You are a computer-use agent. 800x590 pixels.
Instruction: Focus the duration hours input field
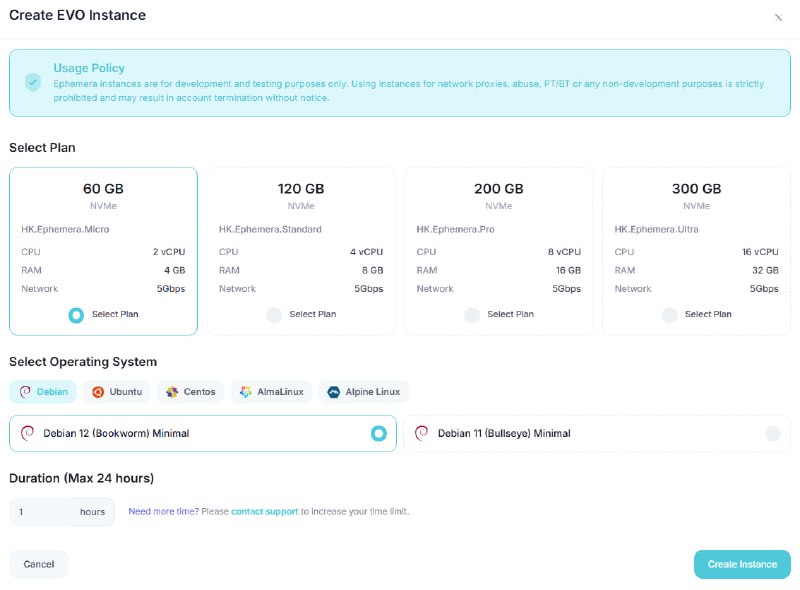pyautogui.click(x=42, y=512)
